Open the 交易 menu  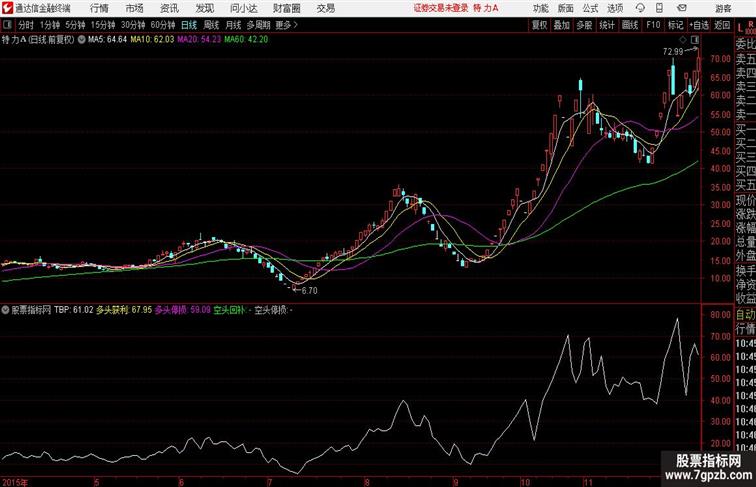tap(325, 8)
